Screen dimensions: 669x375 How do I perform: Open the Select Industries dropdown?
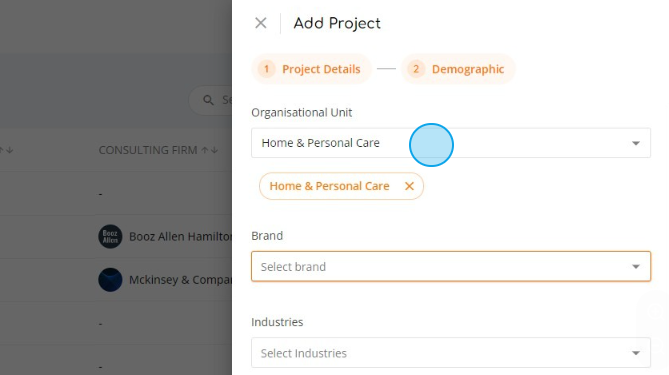click(451, 353)
